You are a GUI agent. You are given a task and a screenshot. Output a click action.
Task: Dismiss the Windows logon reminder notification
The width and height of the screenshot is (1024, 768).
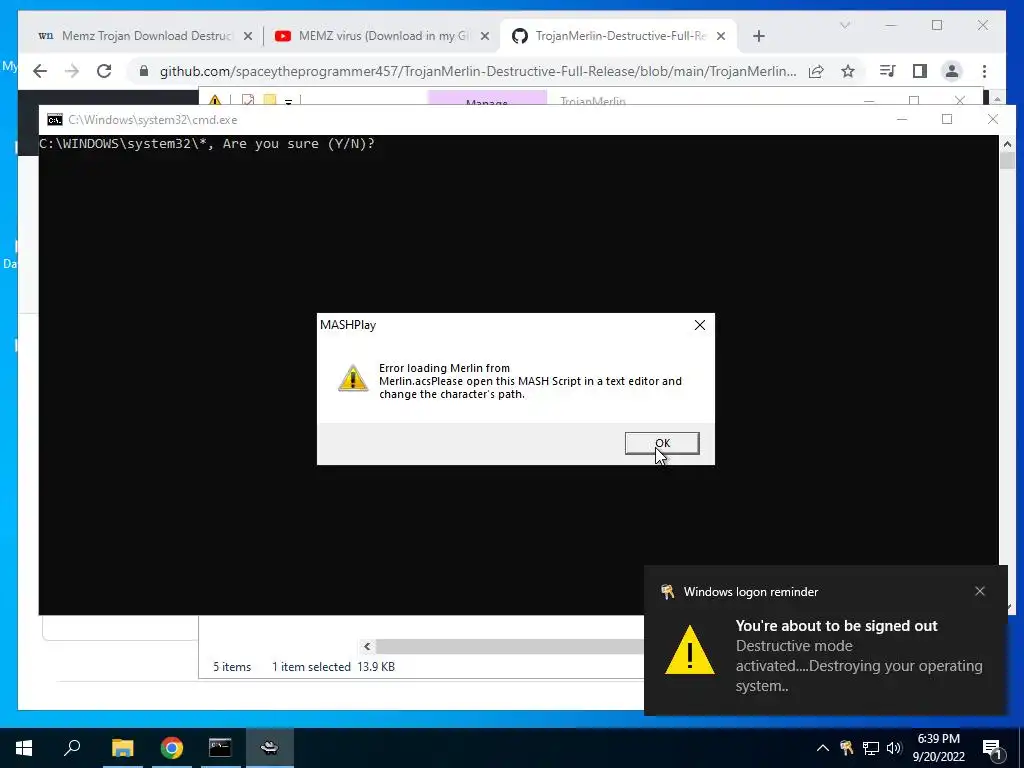tap(980, 591)
